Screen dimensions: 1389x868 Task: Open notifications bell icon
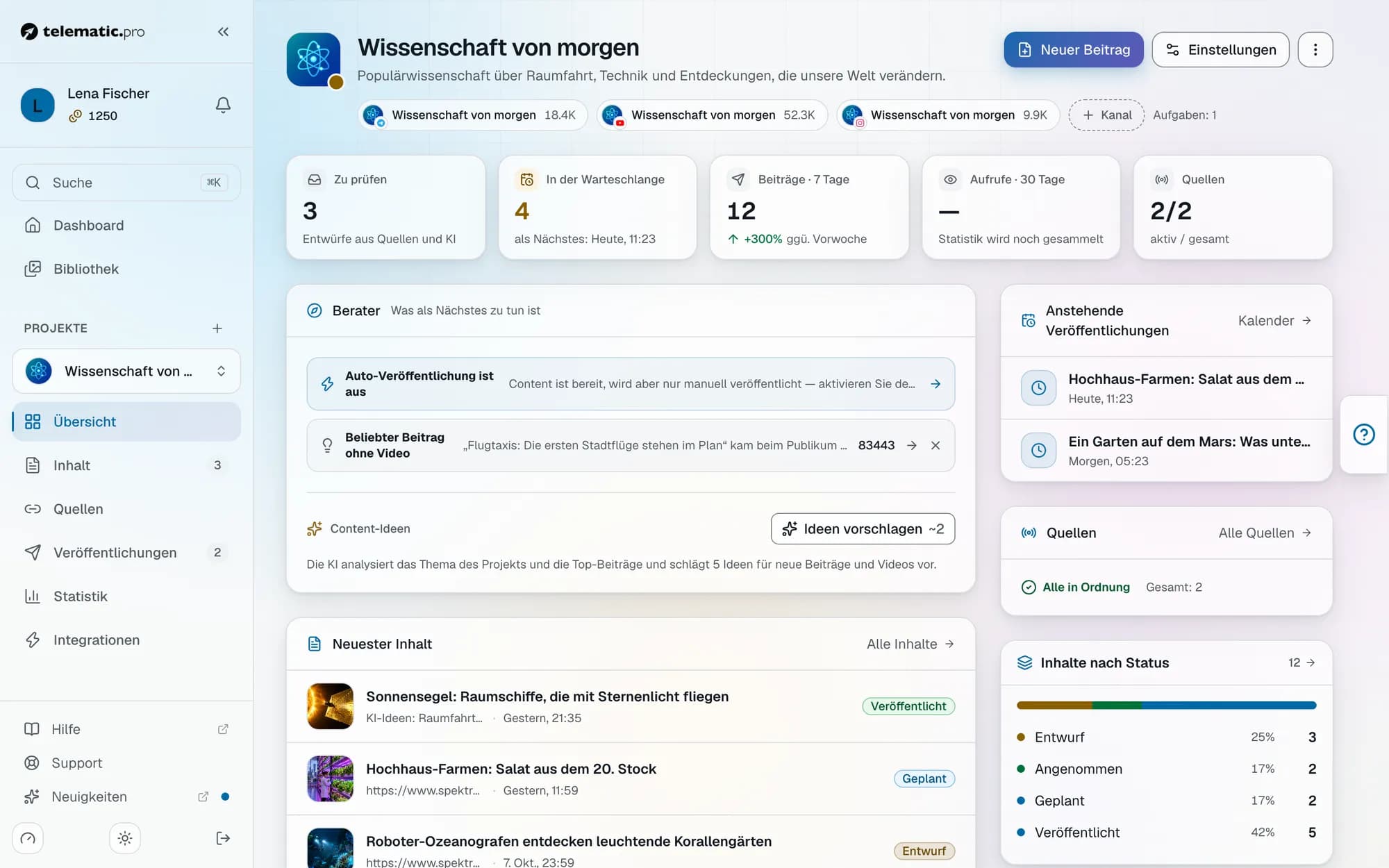coord(223,105)
